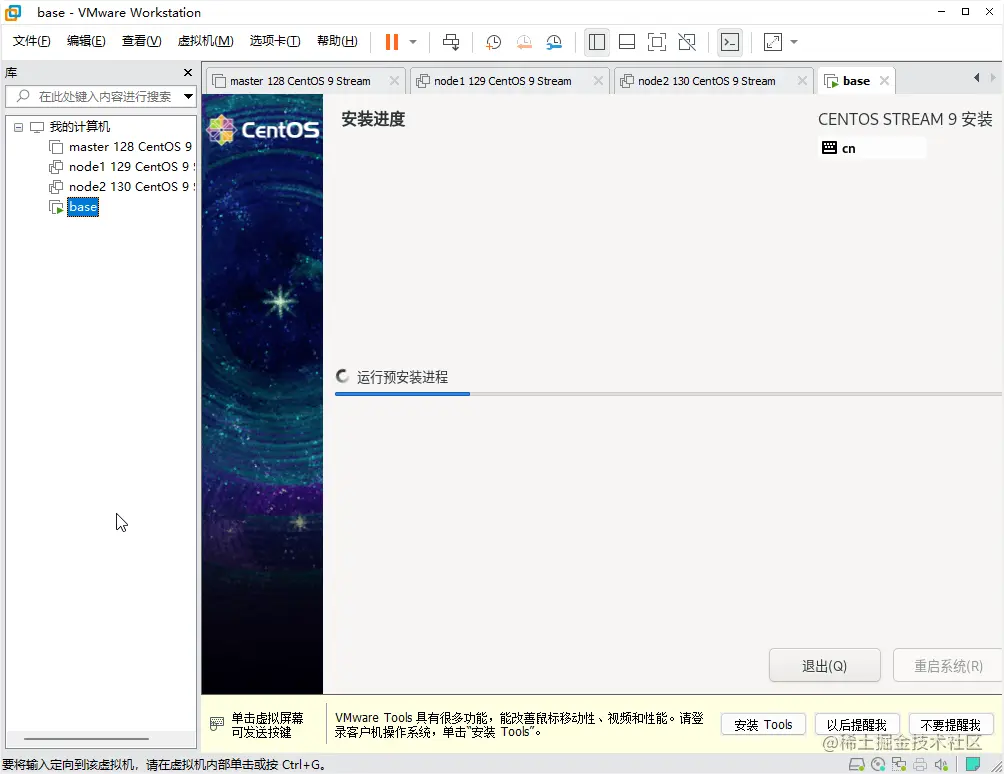
Task: Click the 安装 Tools button
Action: pos(763,725)
